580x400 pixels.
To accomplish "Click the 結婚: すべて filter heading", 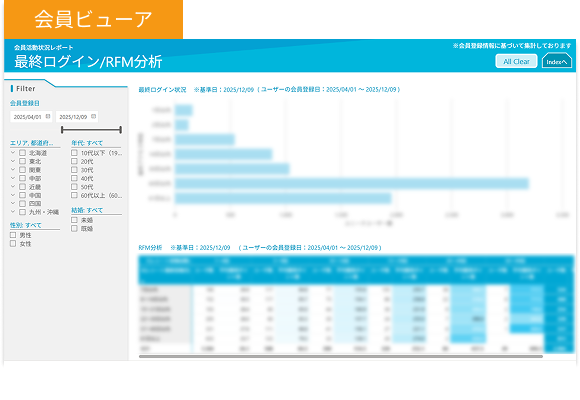I will tap(87, 210).
